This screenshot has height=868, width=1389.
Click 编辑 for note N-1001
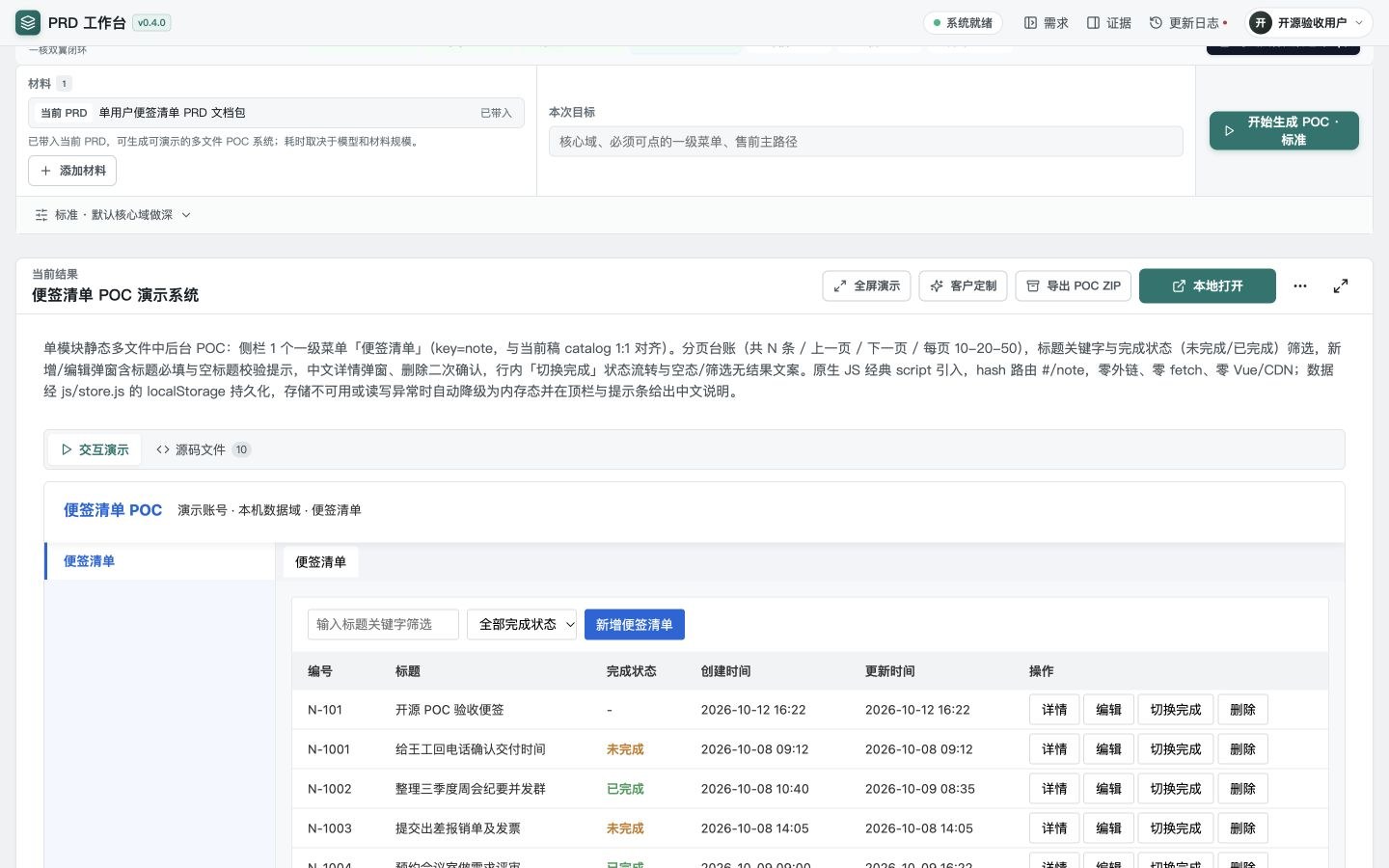(x=1108, y=749)
